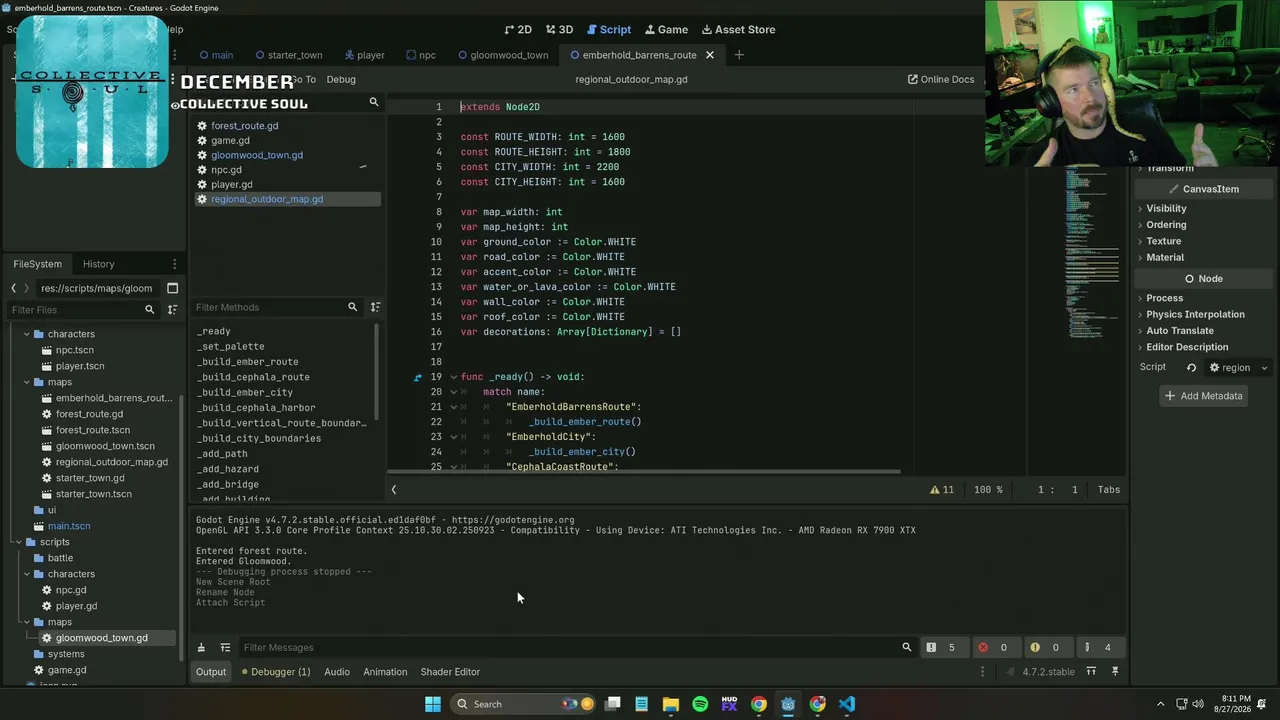Open the FileSystem dock options menu

(x=174, y=264)
